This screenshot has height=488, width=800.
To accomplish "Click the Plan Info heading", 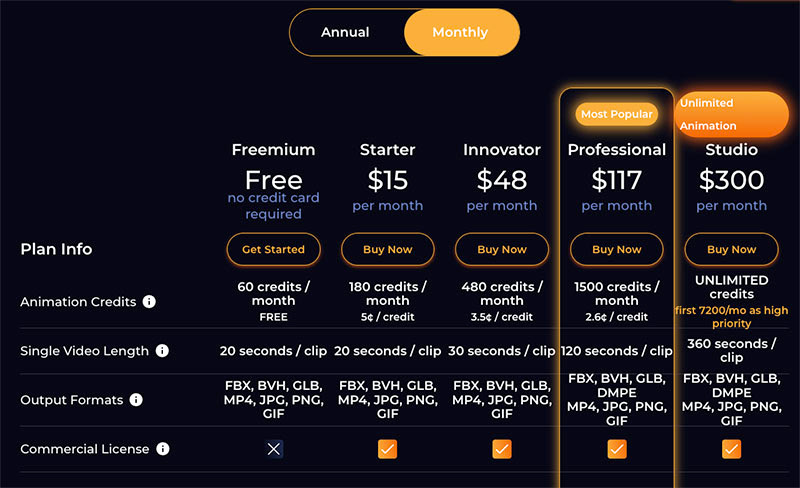I will click(x=56, y=249).
